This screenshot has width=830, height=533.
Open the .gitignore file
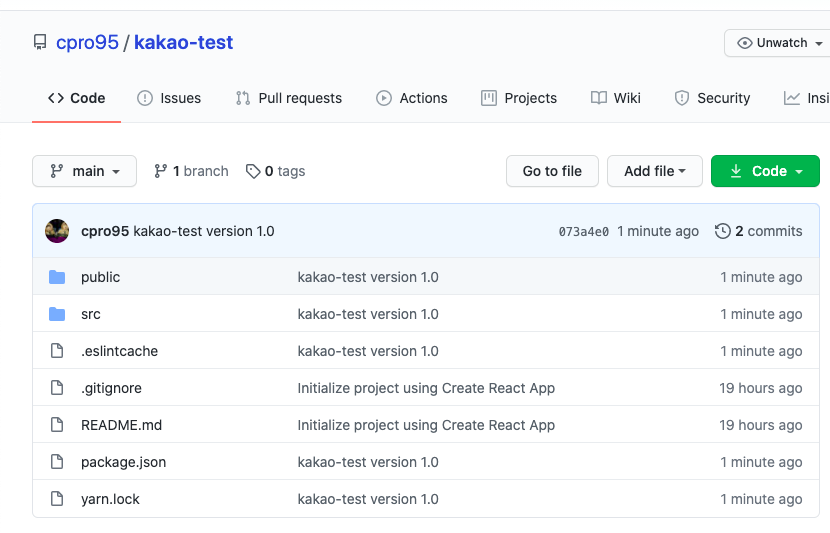click(111, 388)
